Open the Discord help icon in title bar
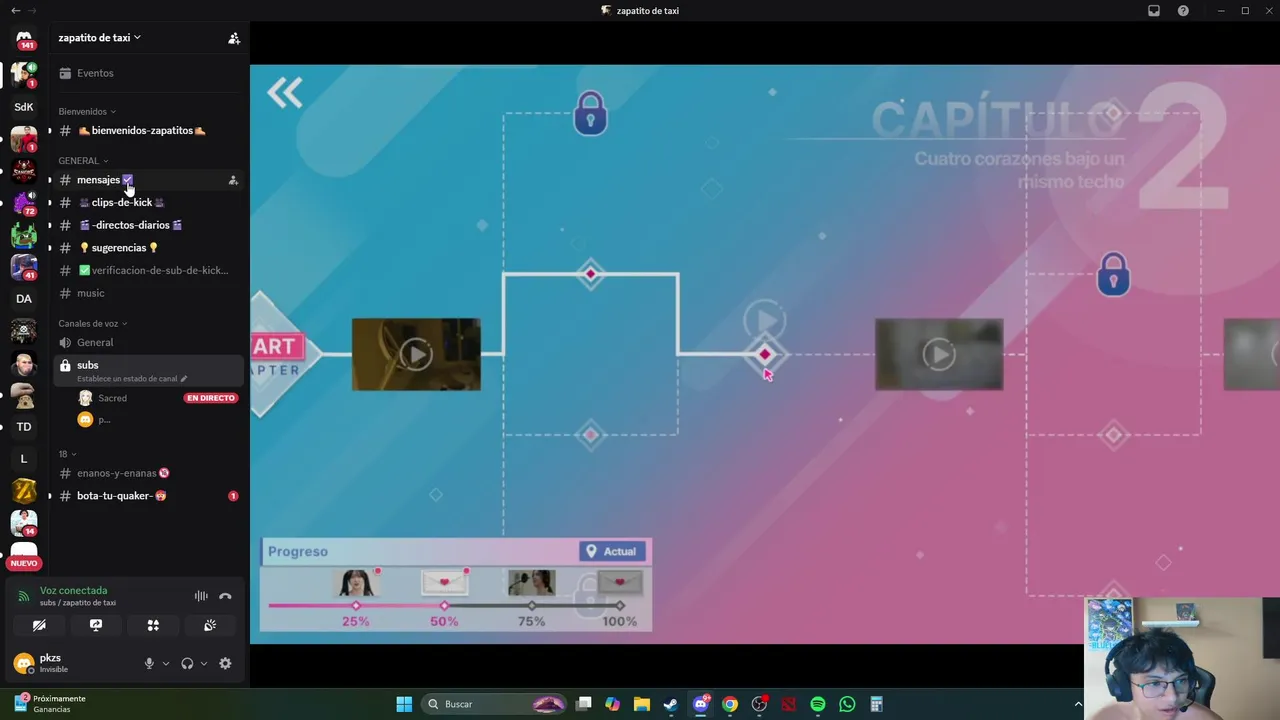The image size is (1280, 720). click(x=1184, y=11)
